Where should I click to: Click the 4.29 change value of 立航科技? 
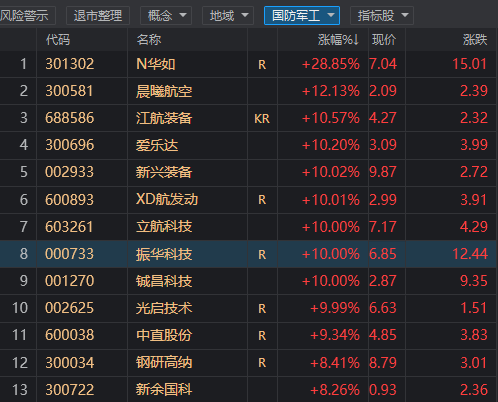[x=474, y=227]
